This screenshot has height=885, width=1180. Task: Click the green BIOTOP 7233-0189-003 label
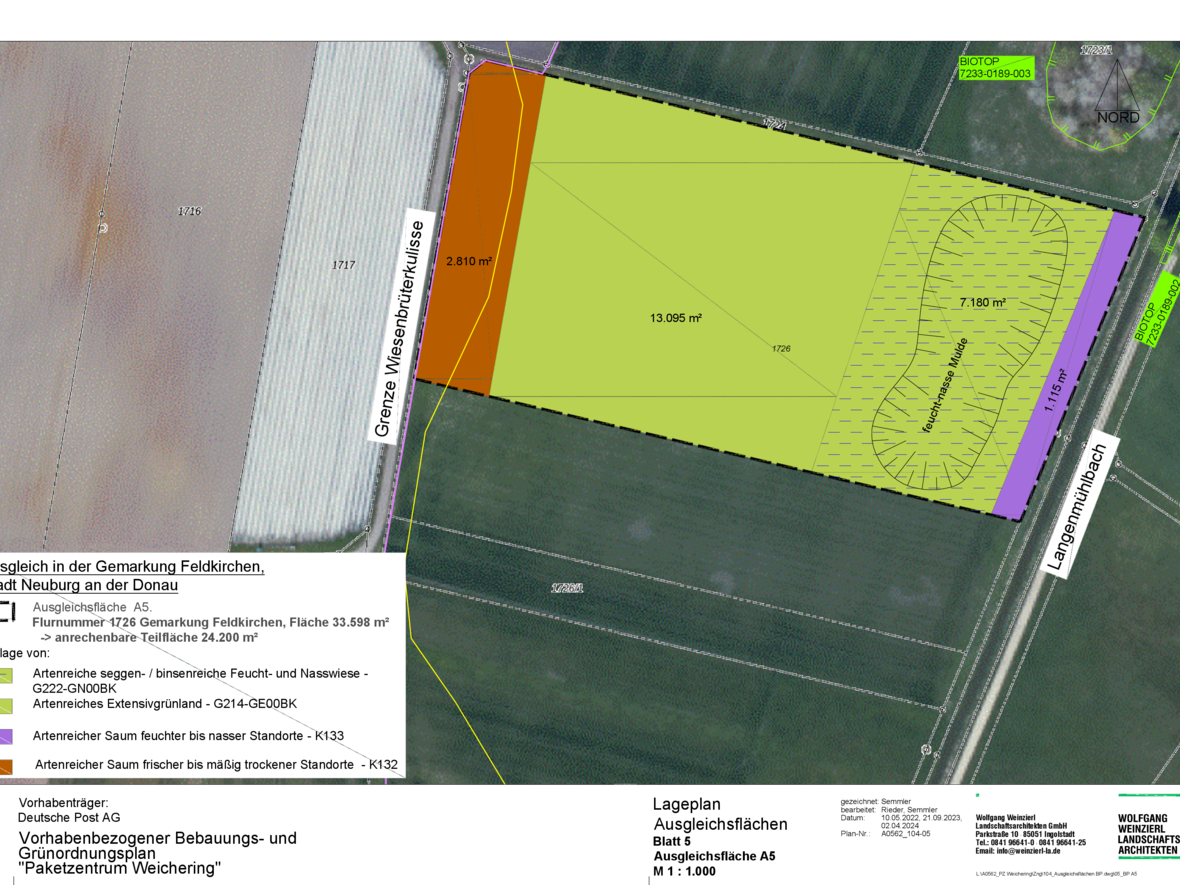[996, 67]
